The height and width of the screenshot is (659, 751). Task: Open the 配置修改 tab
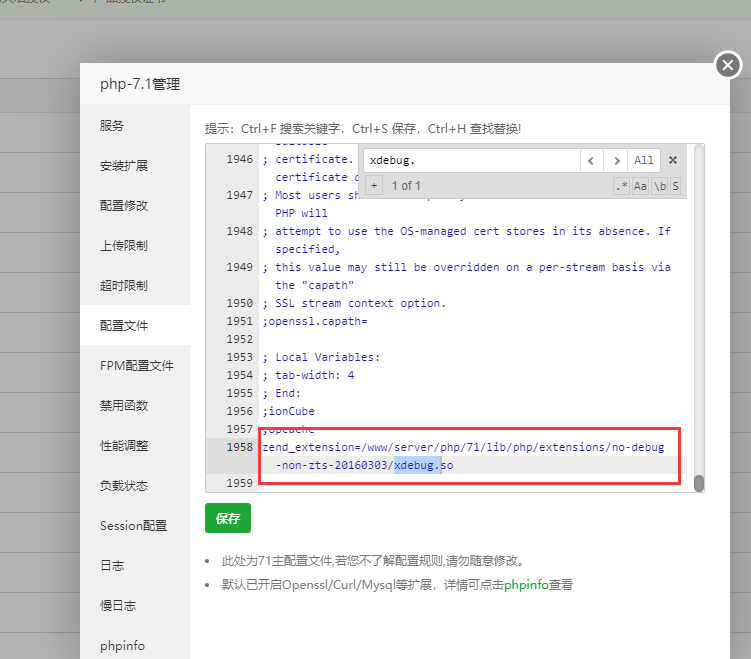pyautogui.click(x=135, y=205)
